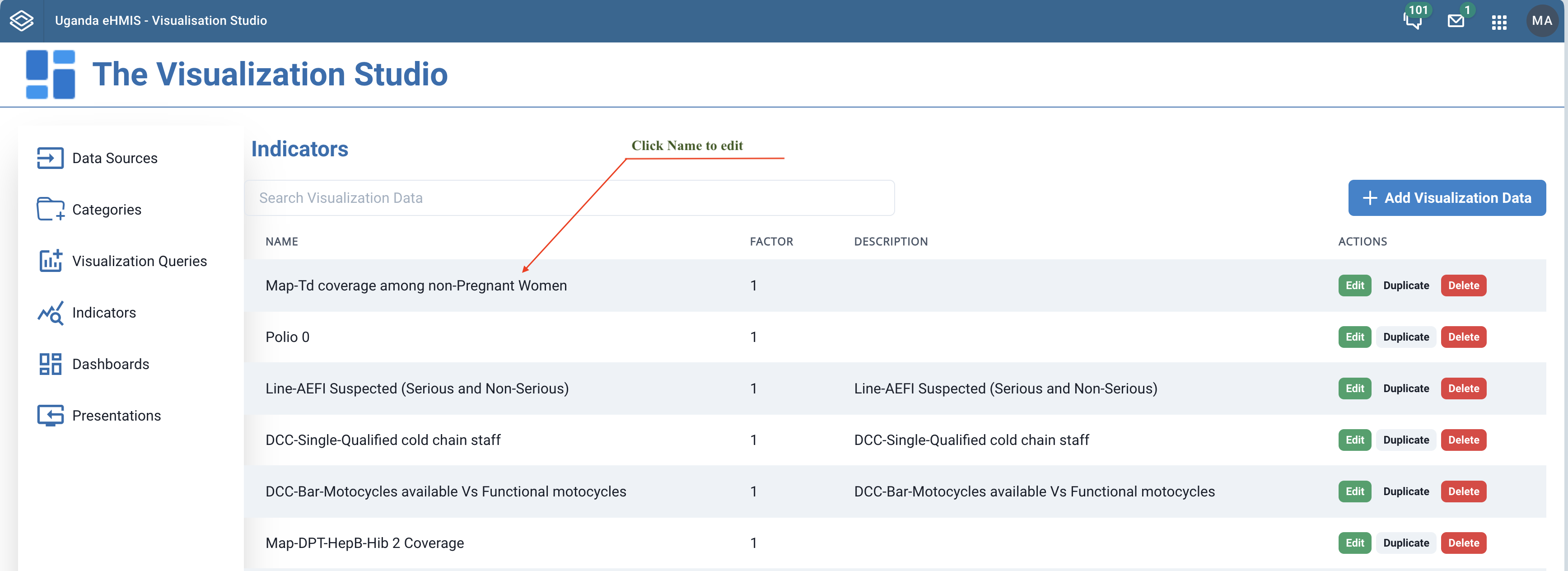Click the Dashboards grid icon
1568x571 pixels.
(50, 364)
